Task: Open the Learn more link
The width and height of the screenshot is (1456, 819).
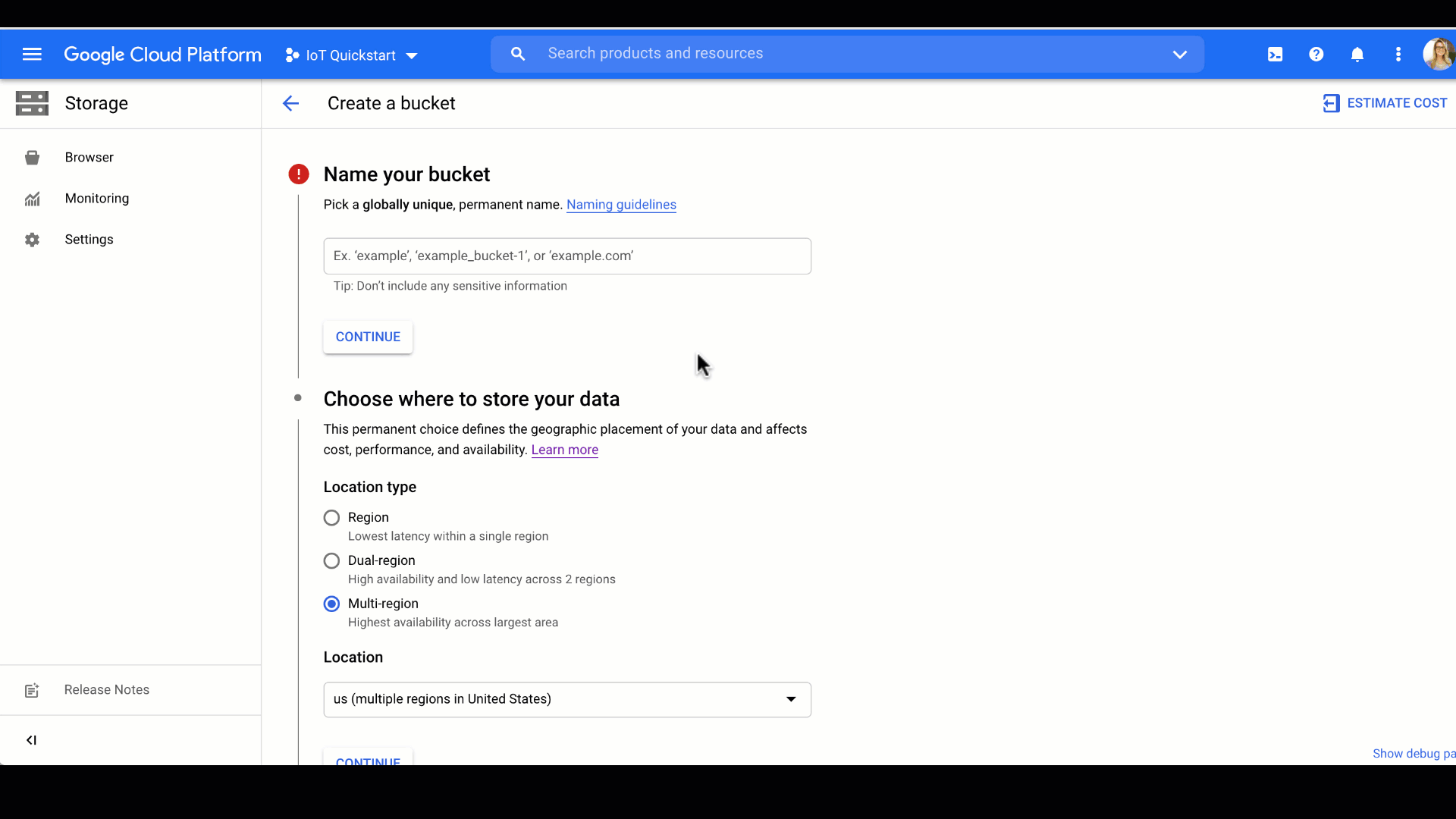Action: (x=565, y=450)
